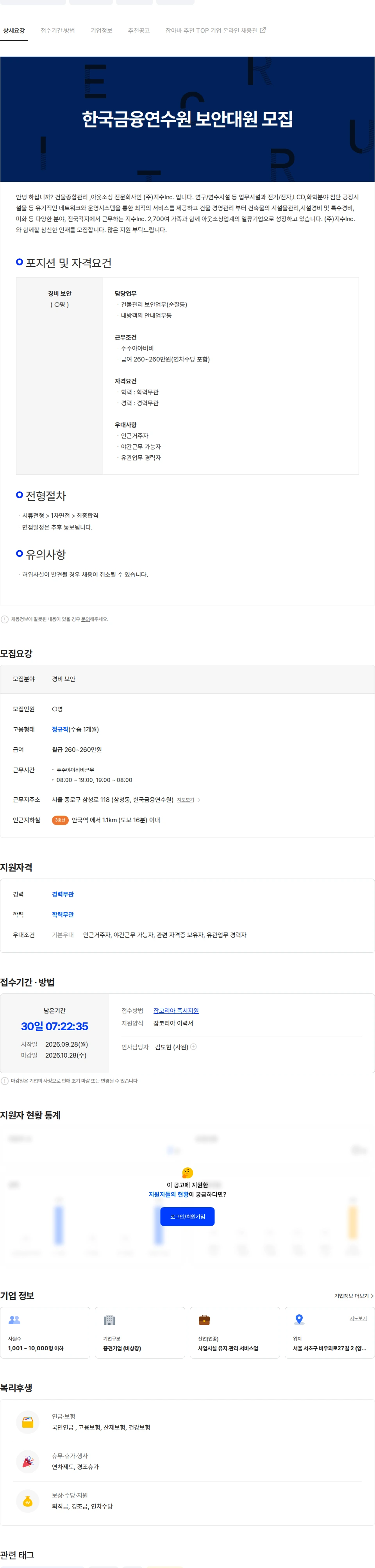Image resolution: width=375 pixels, height=1568 pixels.
Task: Click the 한국금융연수원 보안대원 모집 banner
Action: (x=187, y=119)
